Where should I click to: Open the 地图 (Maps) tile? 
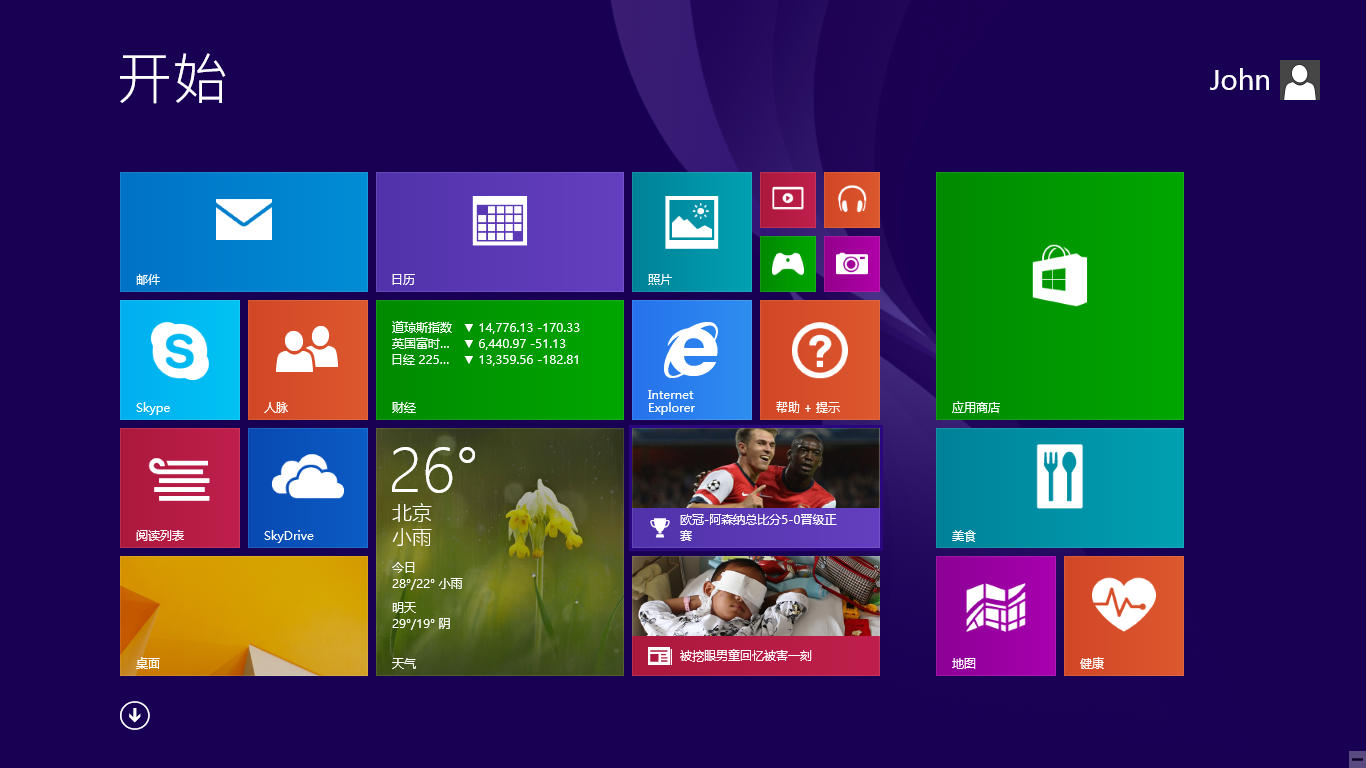pyautogui.click(x=995, y=615)
